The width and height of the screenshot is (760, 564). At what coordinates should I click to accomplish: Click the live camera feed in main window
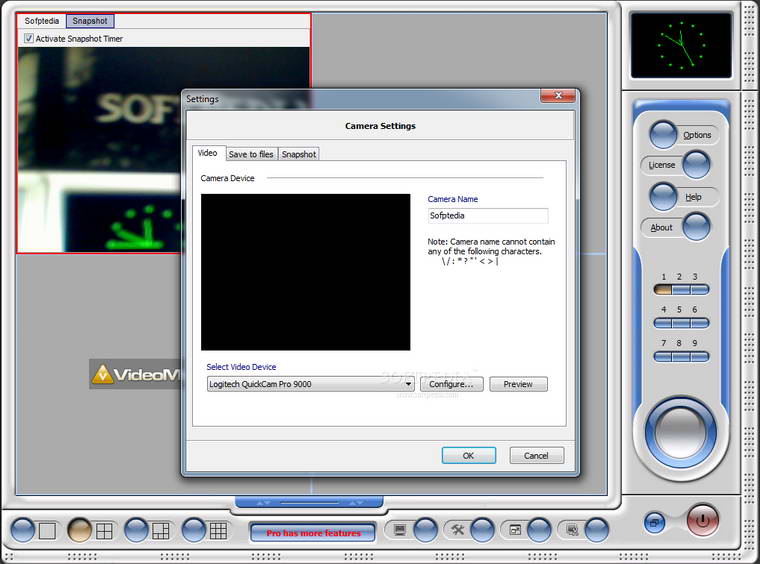point(99,150)
